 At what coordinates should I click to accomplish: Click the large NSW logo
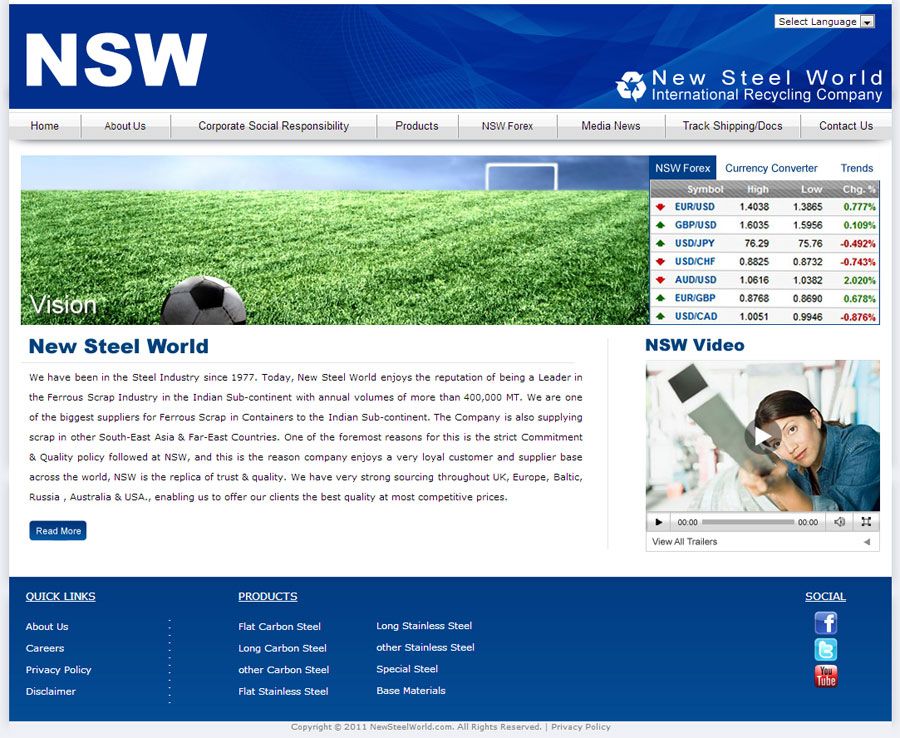117,59
